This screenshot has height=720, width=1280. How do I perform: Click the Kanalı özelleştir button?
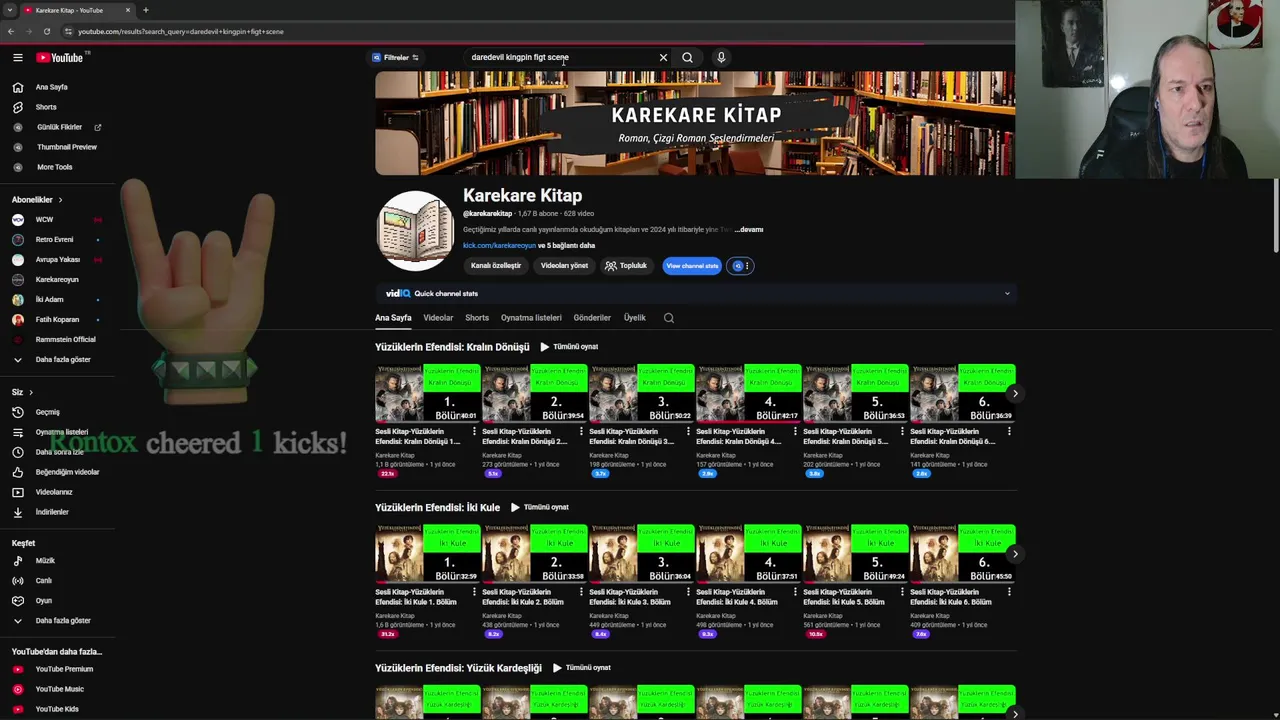pos(496,266)
